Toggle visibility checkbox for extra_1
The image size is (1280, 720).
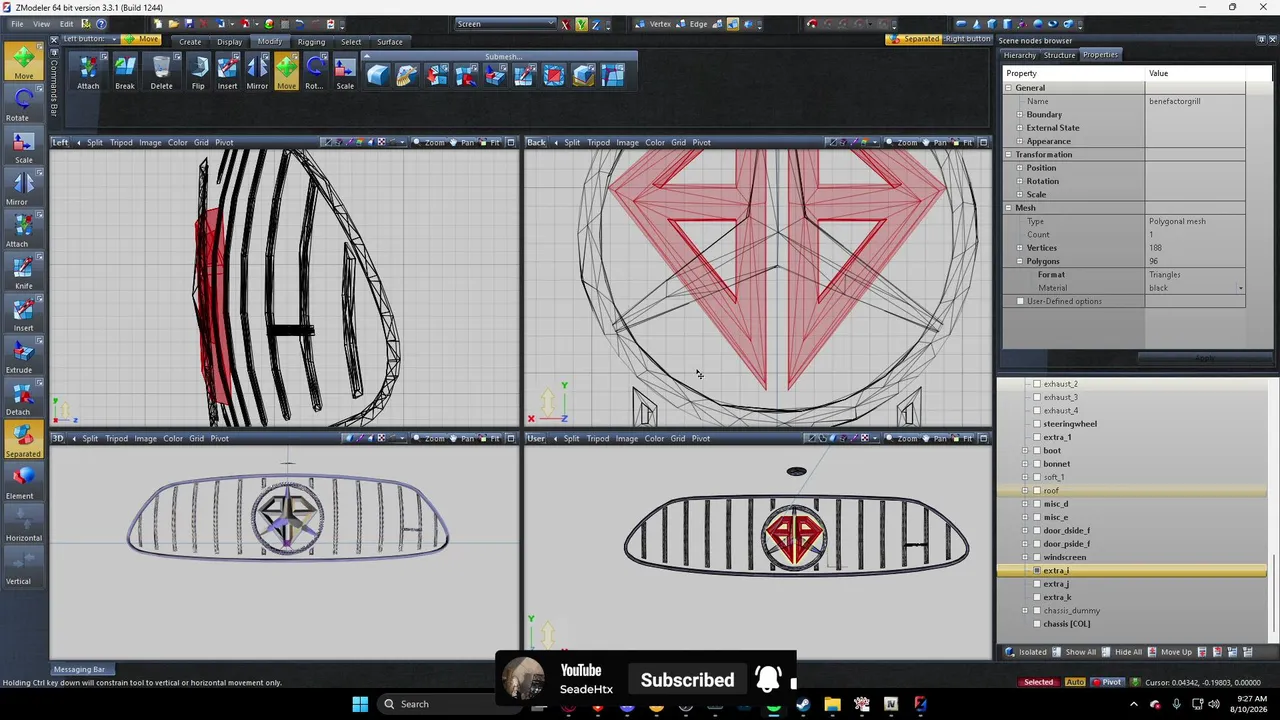pos(1037,437)
